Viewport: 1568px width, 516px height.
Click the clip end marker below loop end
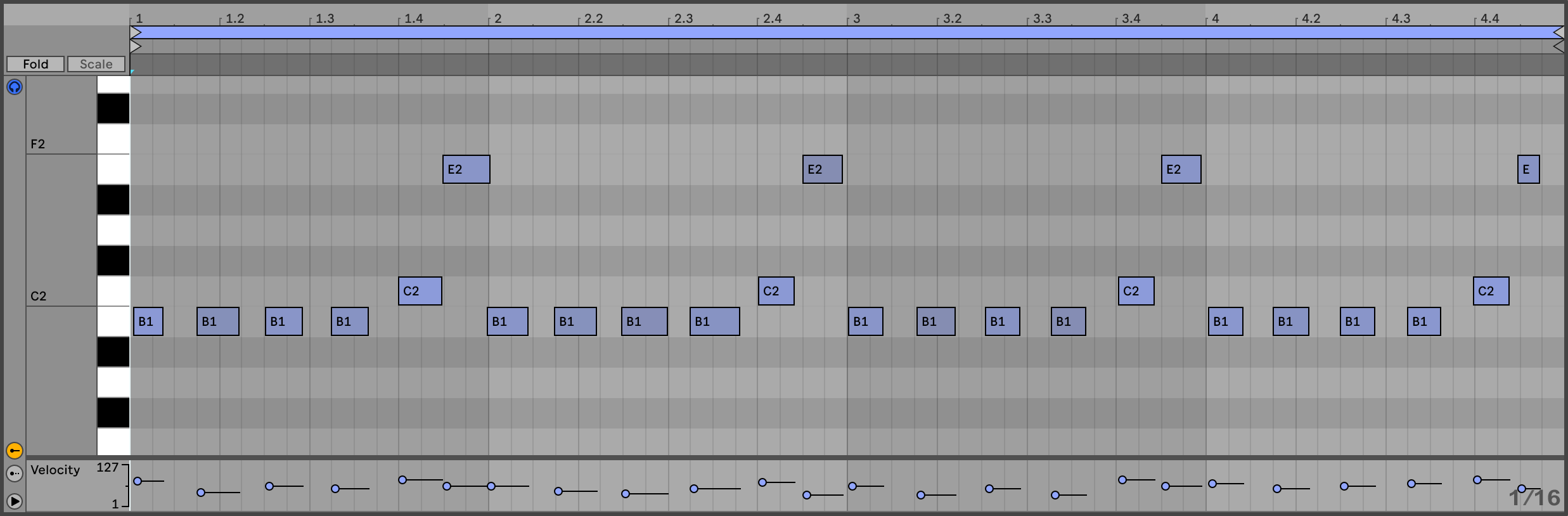[x=1558, y=46]
